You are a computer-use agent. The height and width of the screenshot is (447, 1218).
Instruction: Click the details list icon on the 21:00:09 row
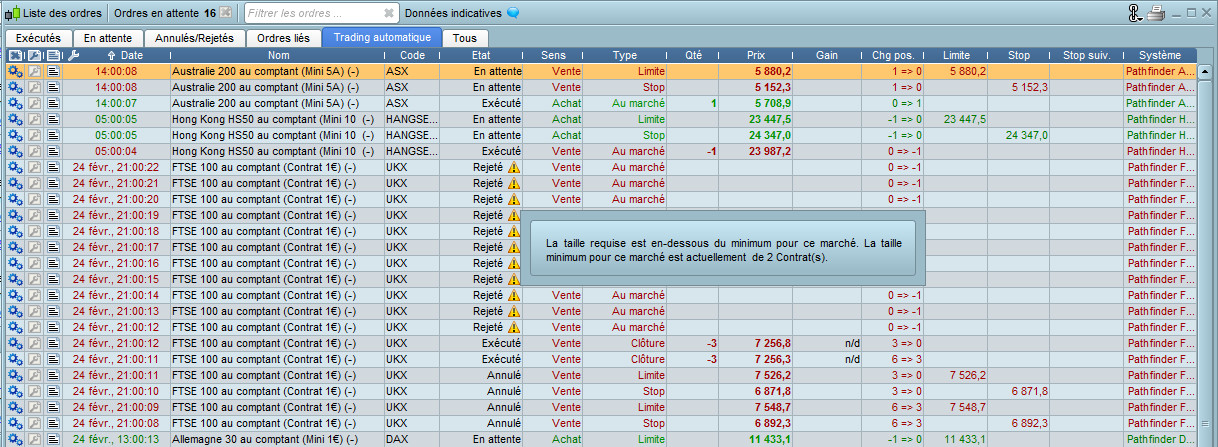pos(54,407)
